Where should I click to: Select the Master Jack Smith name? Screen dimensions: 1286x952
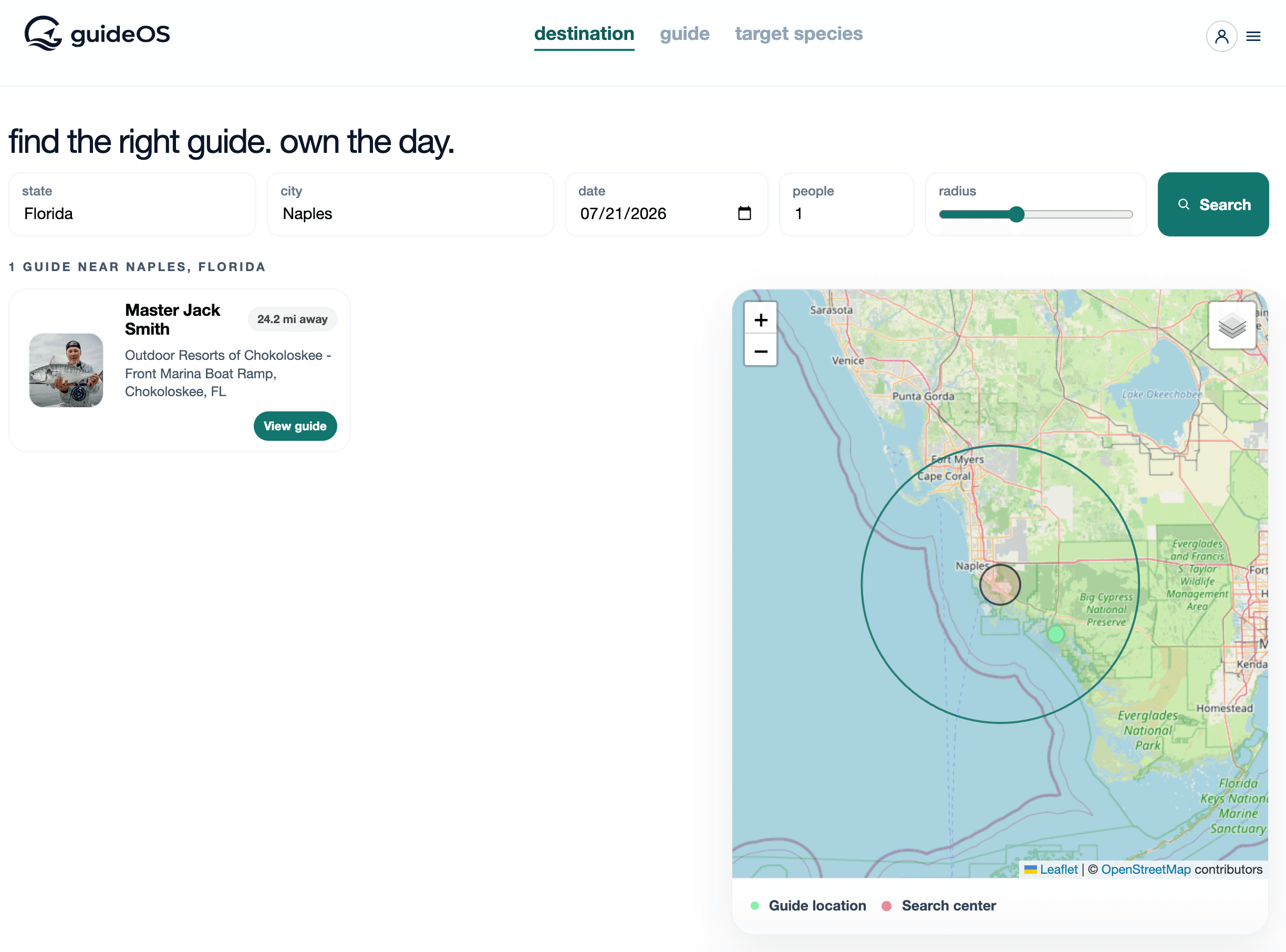172,319
